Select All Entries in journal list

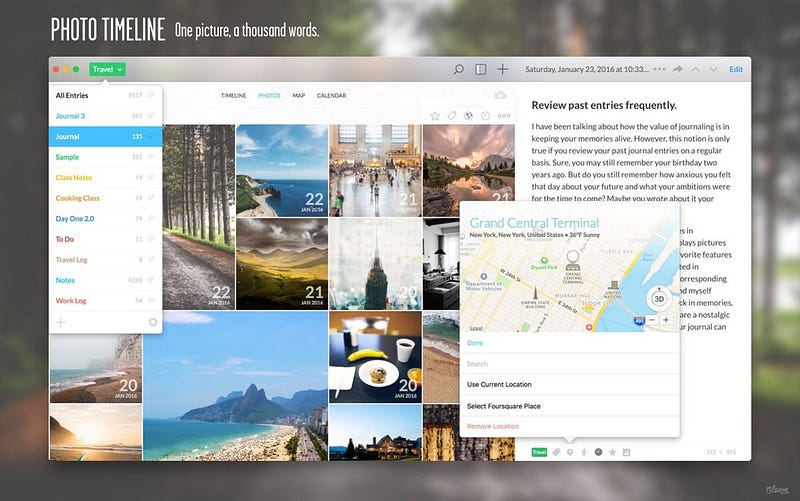pos(106,95)
